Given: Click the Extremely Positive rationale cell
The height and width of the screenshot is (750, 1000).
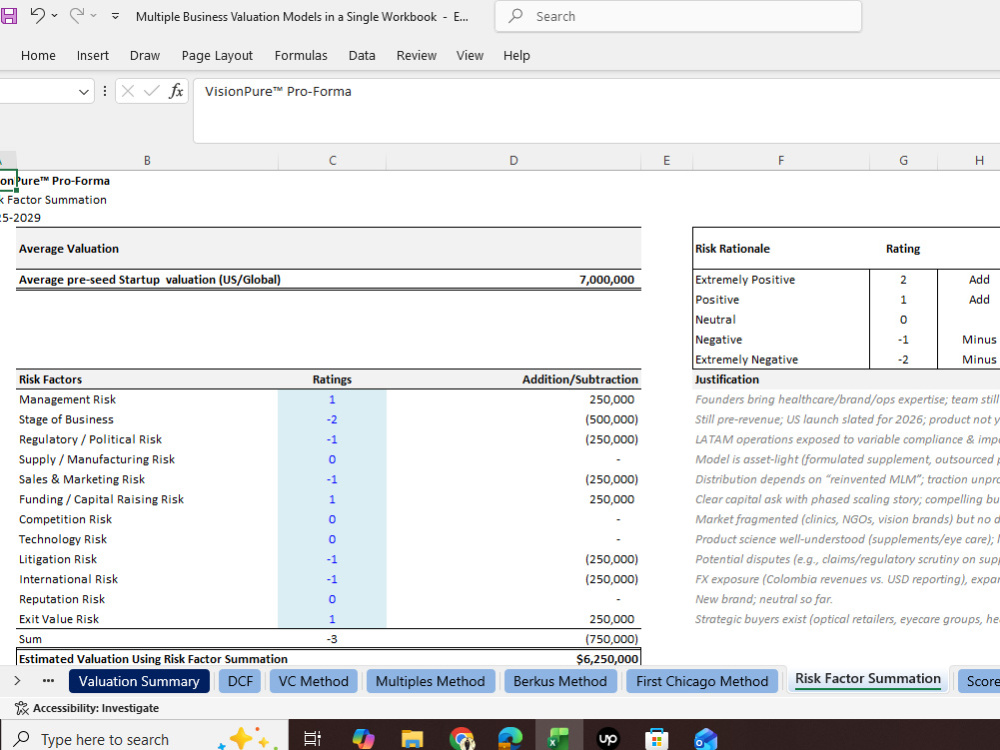Looking at the screenshot, I should click(781, 279).
